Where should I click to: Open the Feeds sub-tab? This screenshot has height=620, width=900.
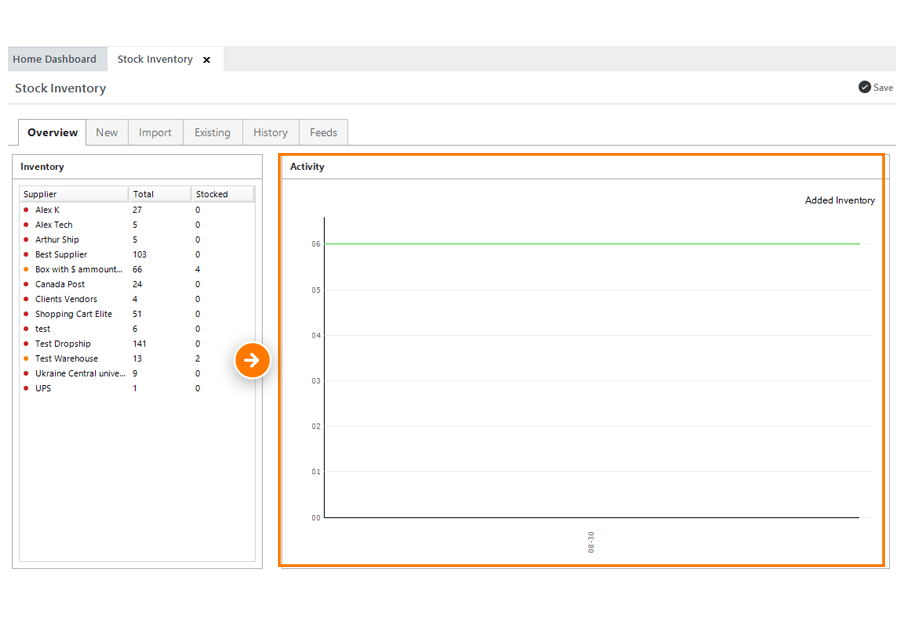323,133
